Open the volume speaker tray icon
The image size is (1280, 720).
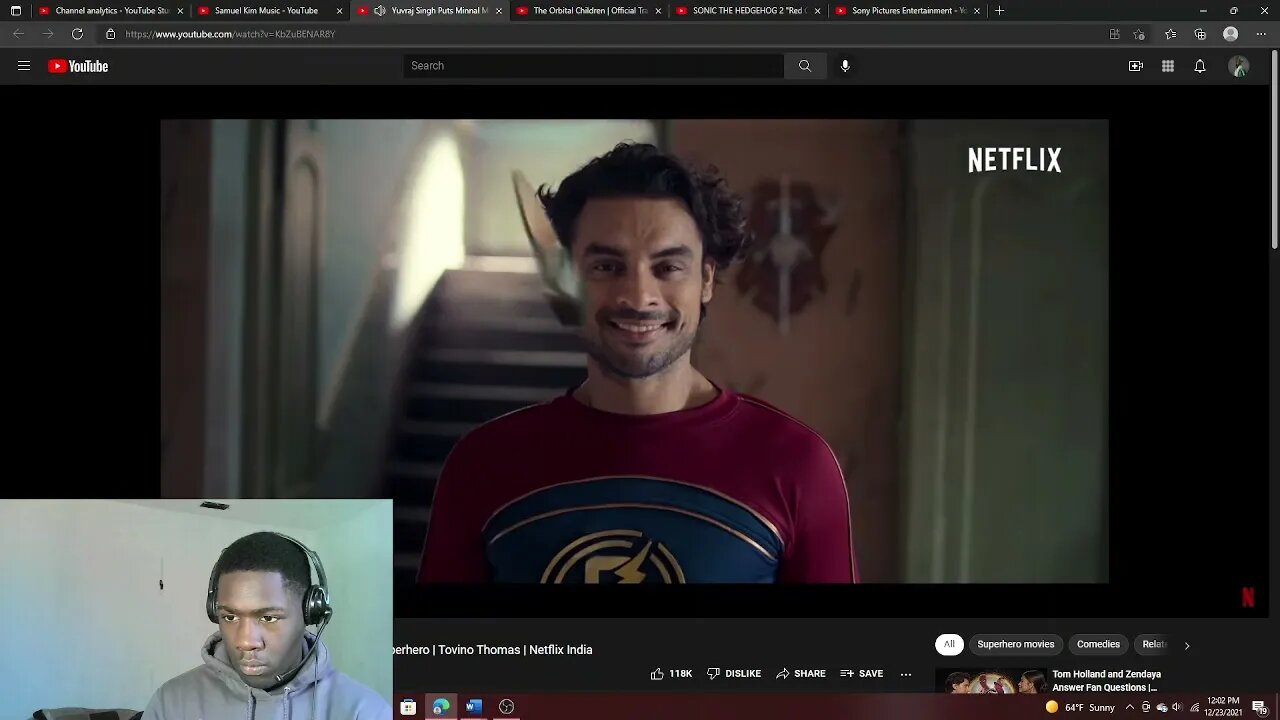pyautogui.click(x=1177, y=707)
